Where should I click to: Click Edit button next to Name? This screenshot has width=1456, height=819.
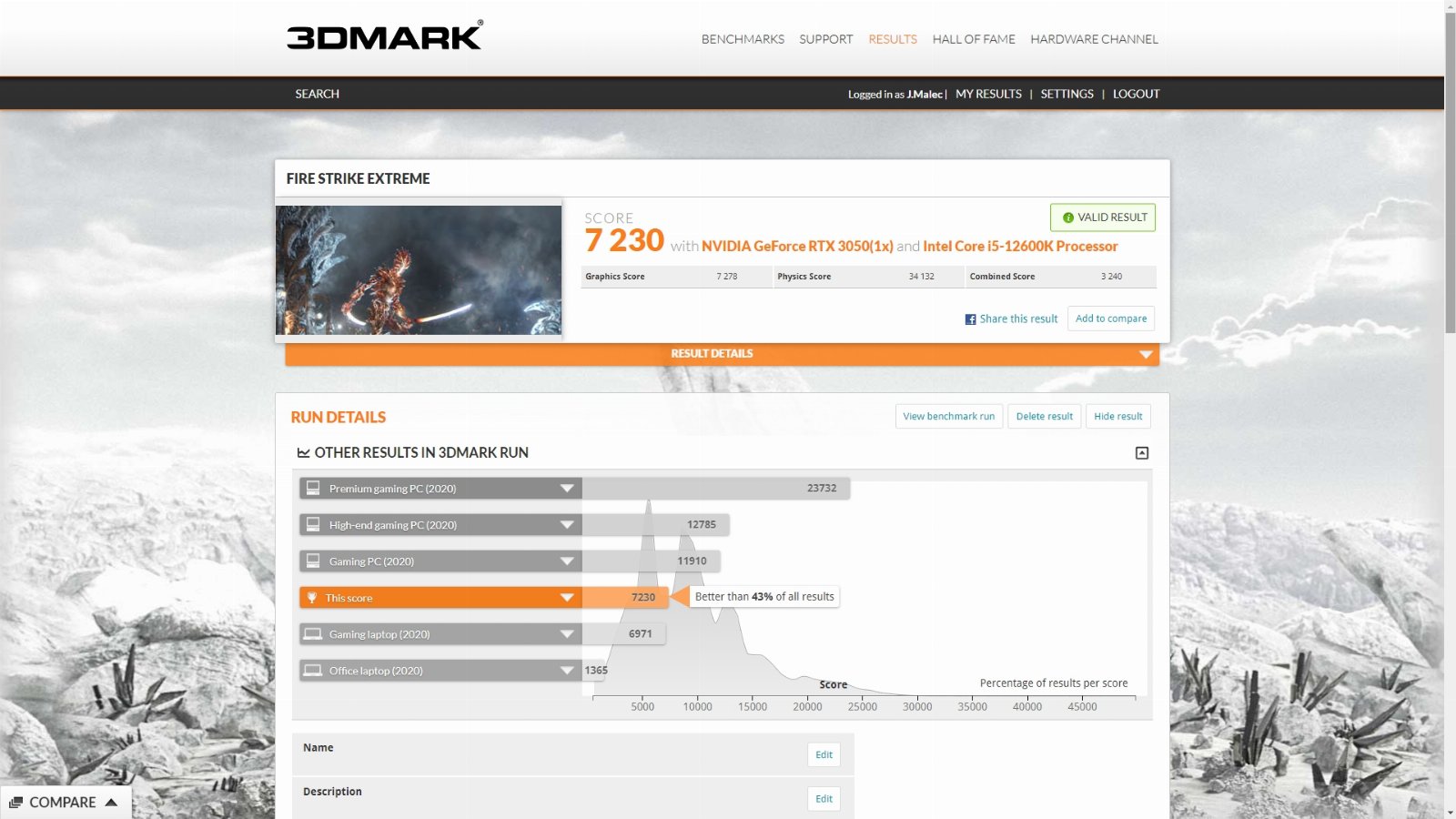(824, 754)
